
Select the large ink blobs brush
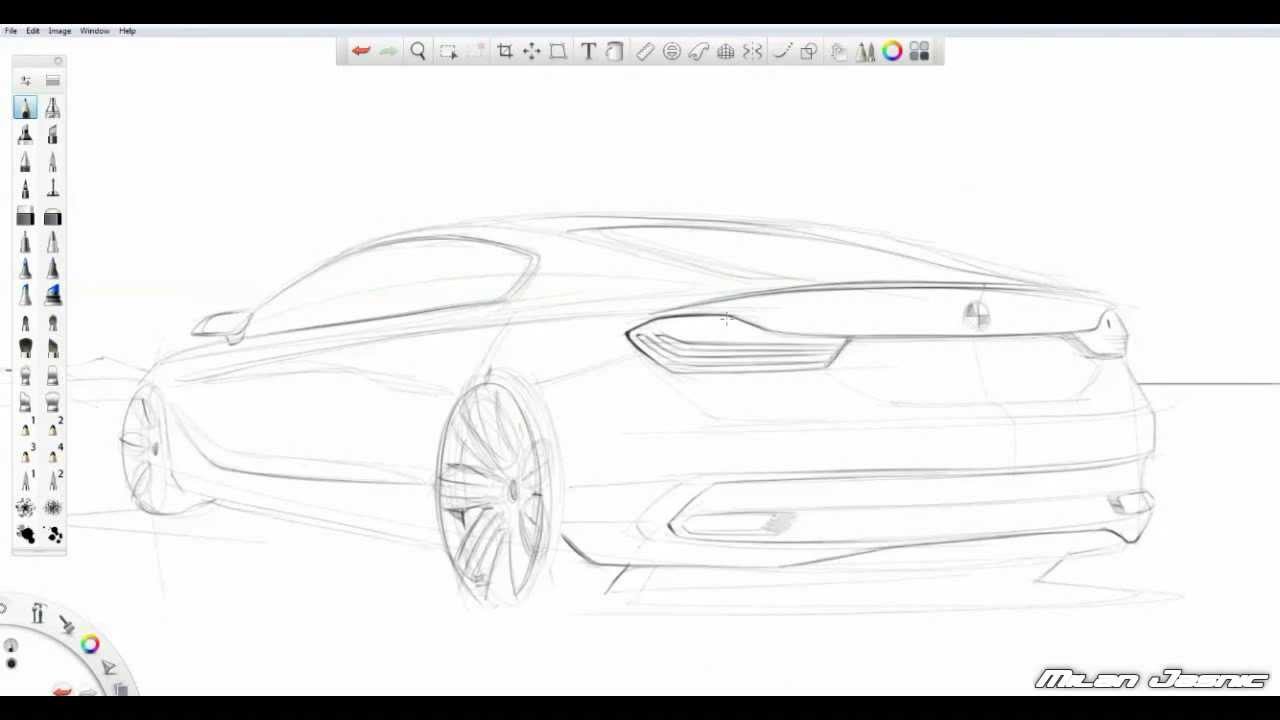(x=25, y=535)
